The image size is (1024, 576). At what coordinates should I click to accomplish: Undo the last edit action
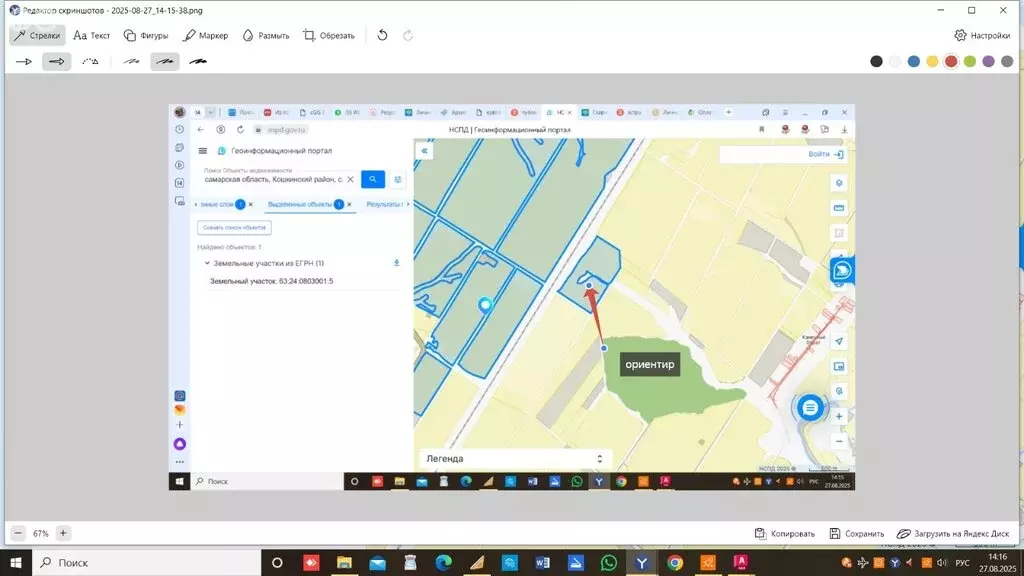pos(382,35)
